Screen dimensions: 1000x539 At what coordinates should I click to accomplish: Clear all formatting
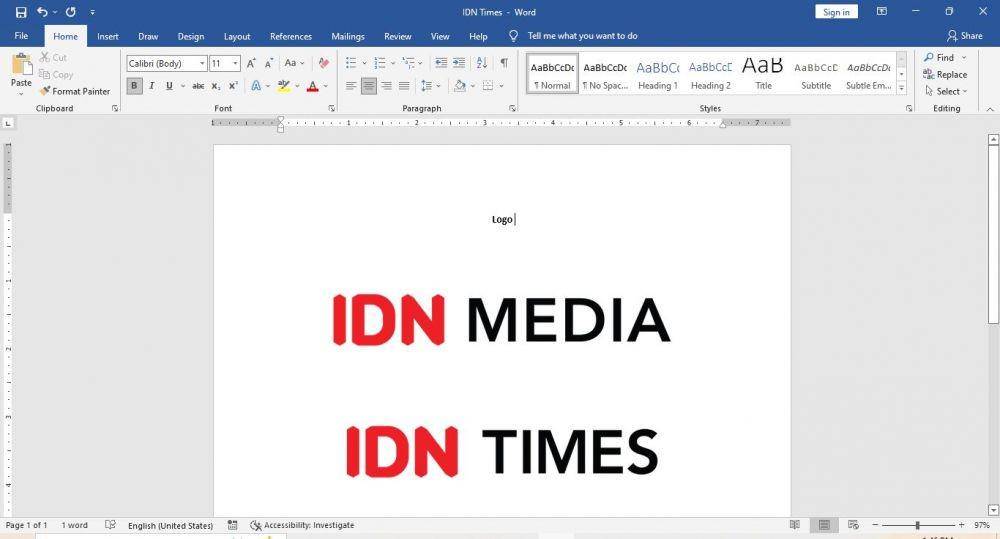(x=323, y=63)
